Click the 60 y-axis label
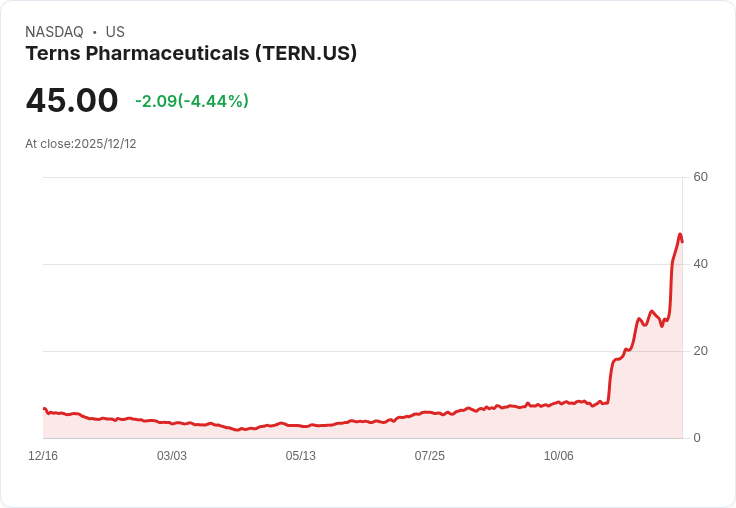736x508 pixels. [x=700, y=177]
